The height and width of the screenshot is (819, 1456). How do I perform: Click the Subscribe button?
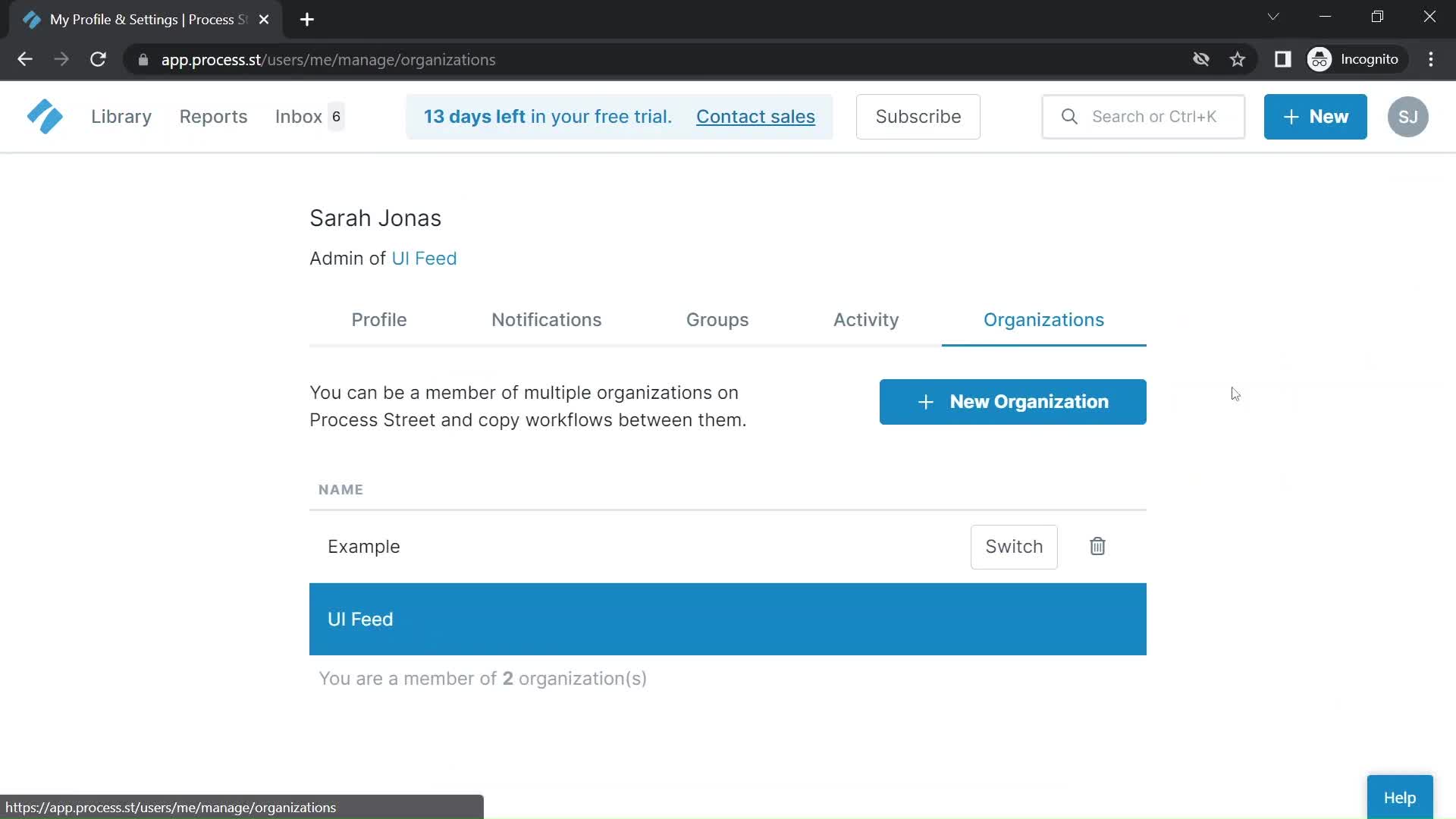point(918,116)
